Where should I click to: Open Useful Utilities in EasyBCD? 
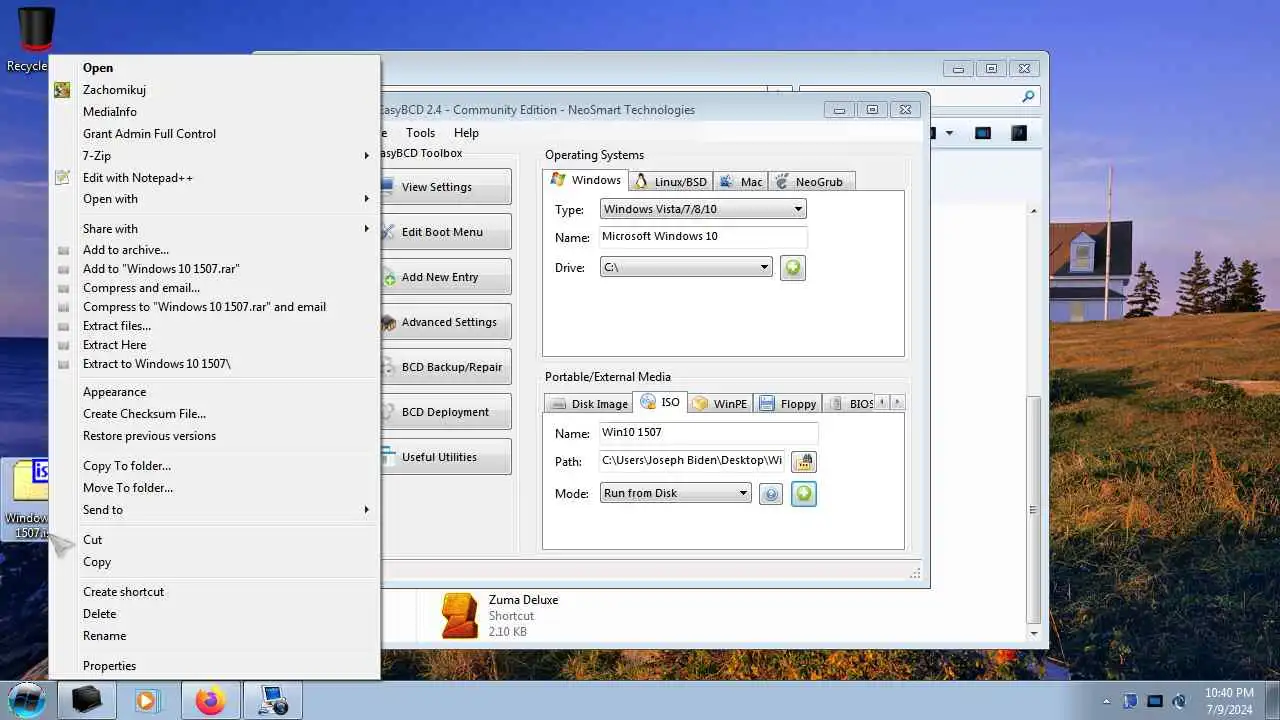coord(446,457)
